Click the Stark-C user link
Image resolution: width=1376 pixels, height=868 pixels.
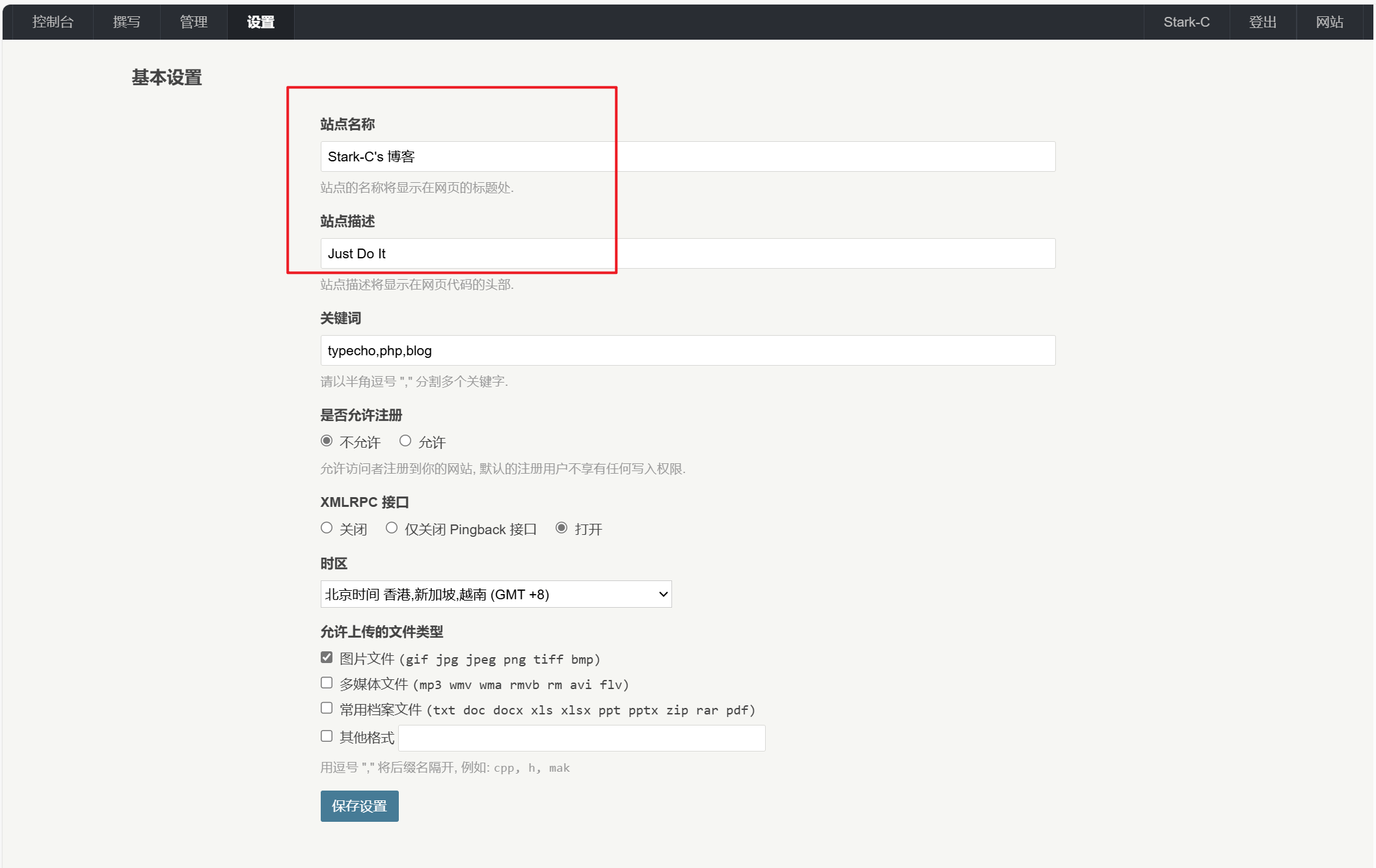pyautogui.click(x=1186, y=22)
